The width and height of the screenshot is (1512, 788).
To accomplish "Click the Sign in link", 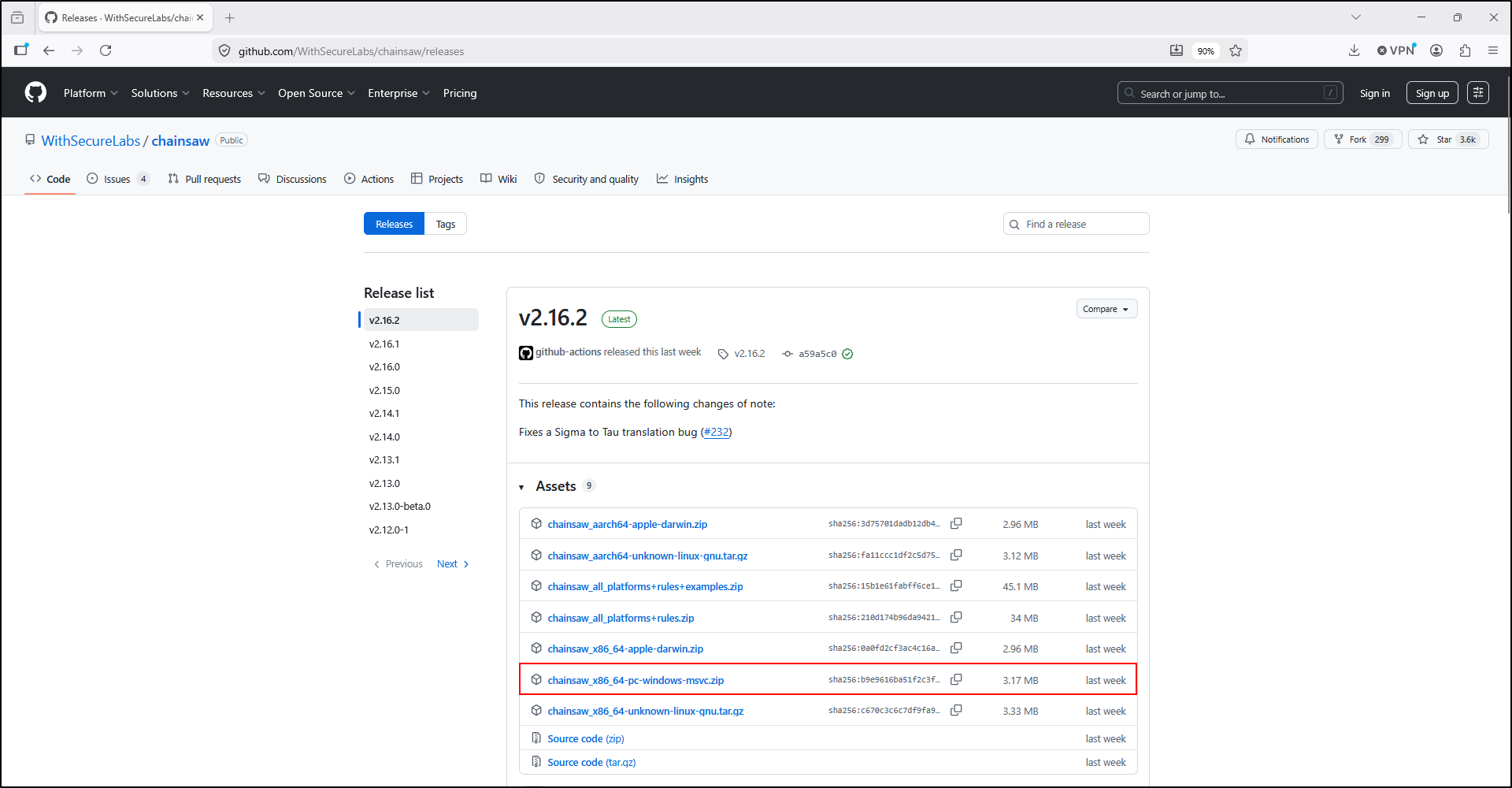I will click(x=1375, y=93).
